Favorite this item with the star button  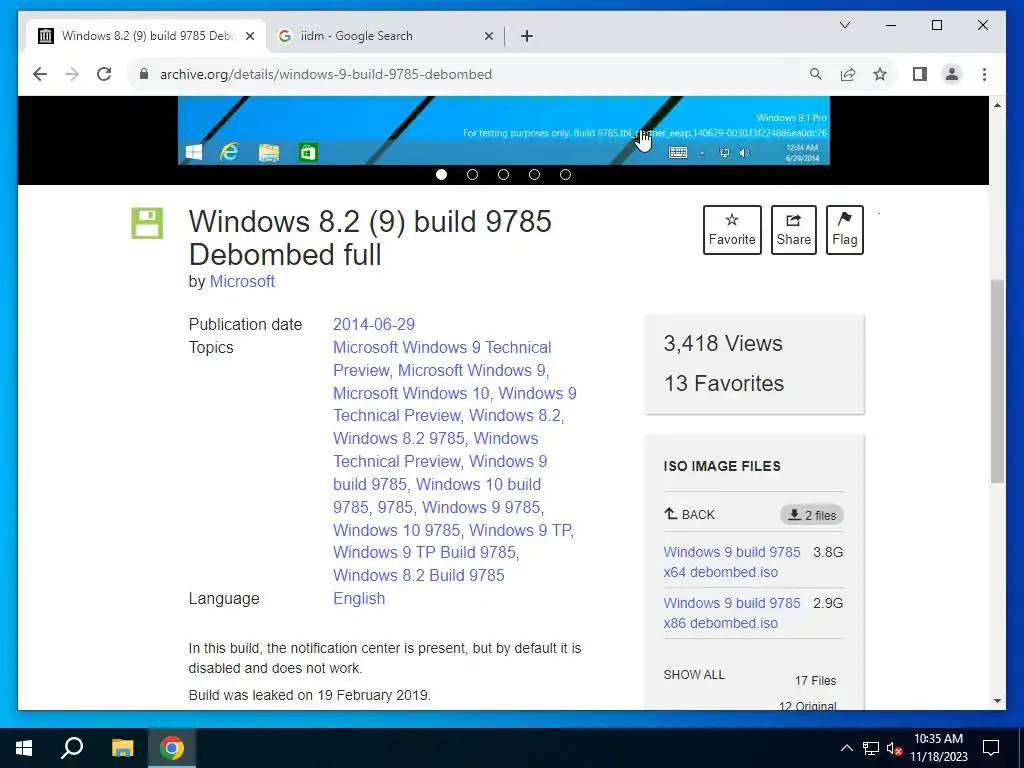tap(732, 230)
